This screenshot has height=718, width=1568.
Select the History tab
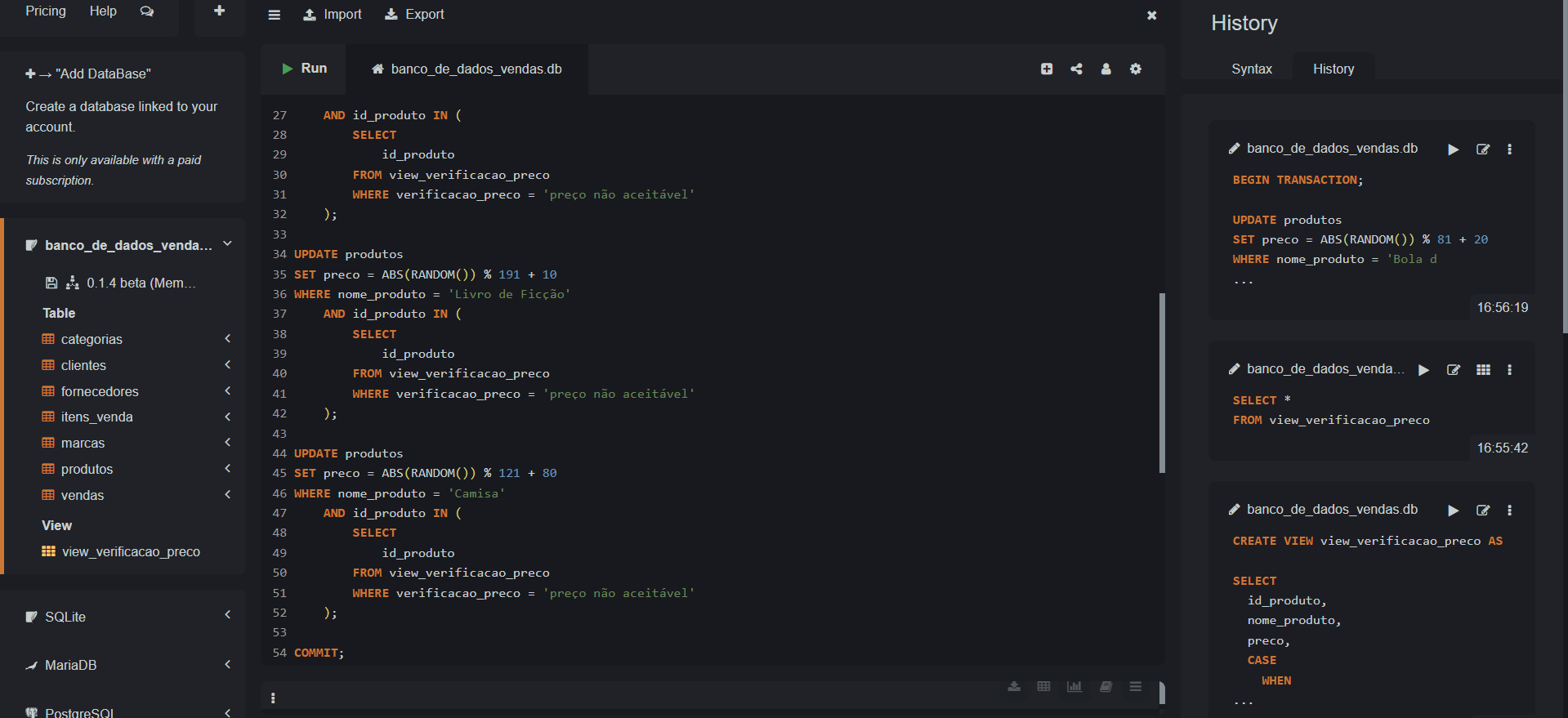click(1333, 69)
